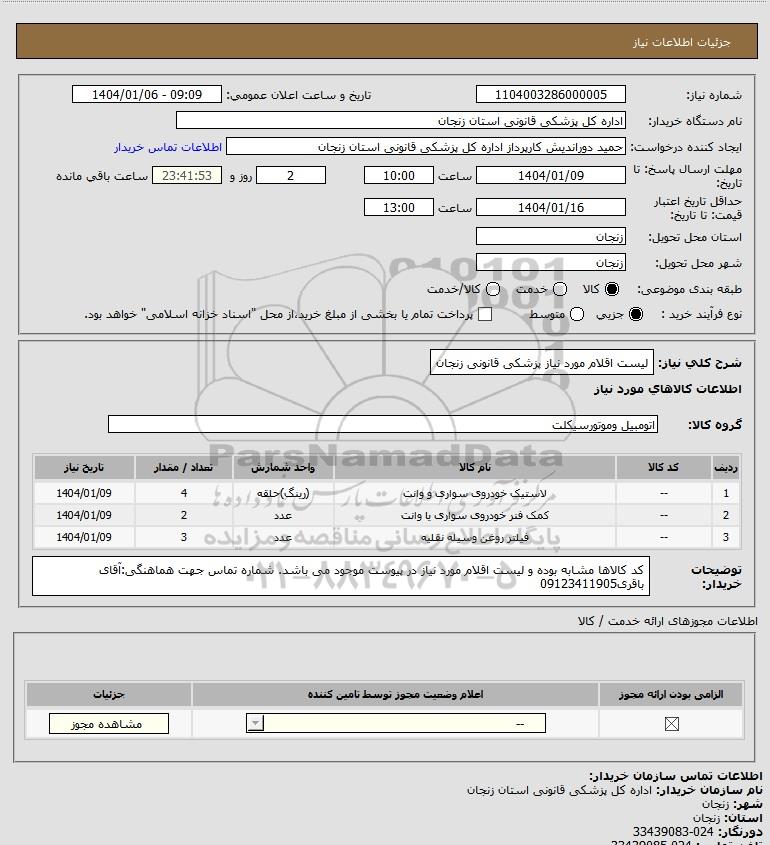Click the response deadline date 1404/01/09 field
The height and width of the screenshot is (845, 770).
551,176
